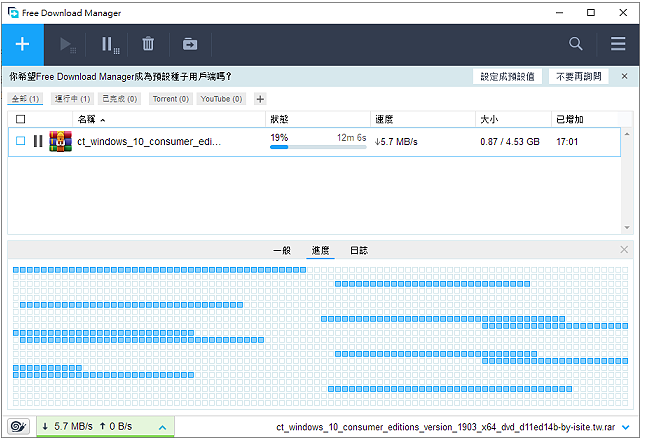
Task: Switch to 進度 details tab
Action: click(x=320, y=250)
